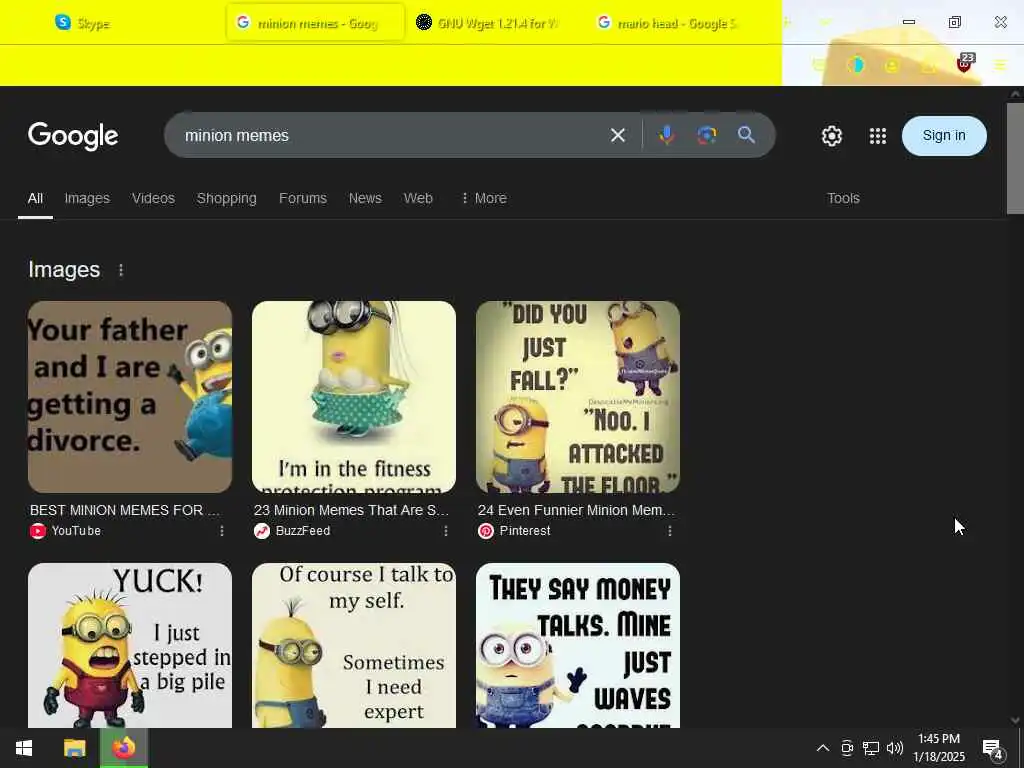Click the page vertical scrollbar thumb
This screenshot has height=768, width=1024.
pos(1015,158)
